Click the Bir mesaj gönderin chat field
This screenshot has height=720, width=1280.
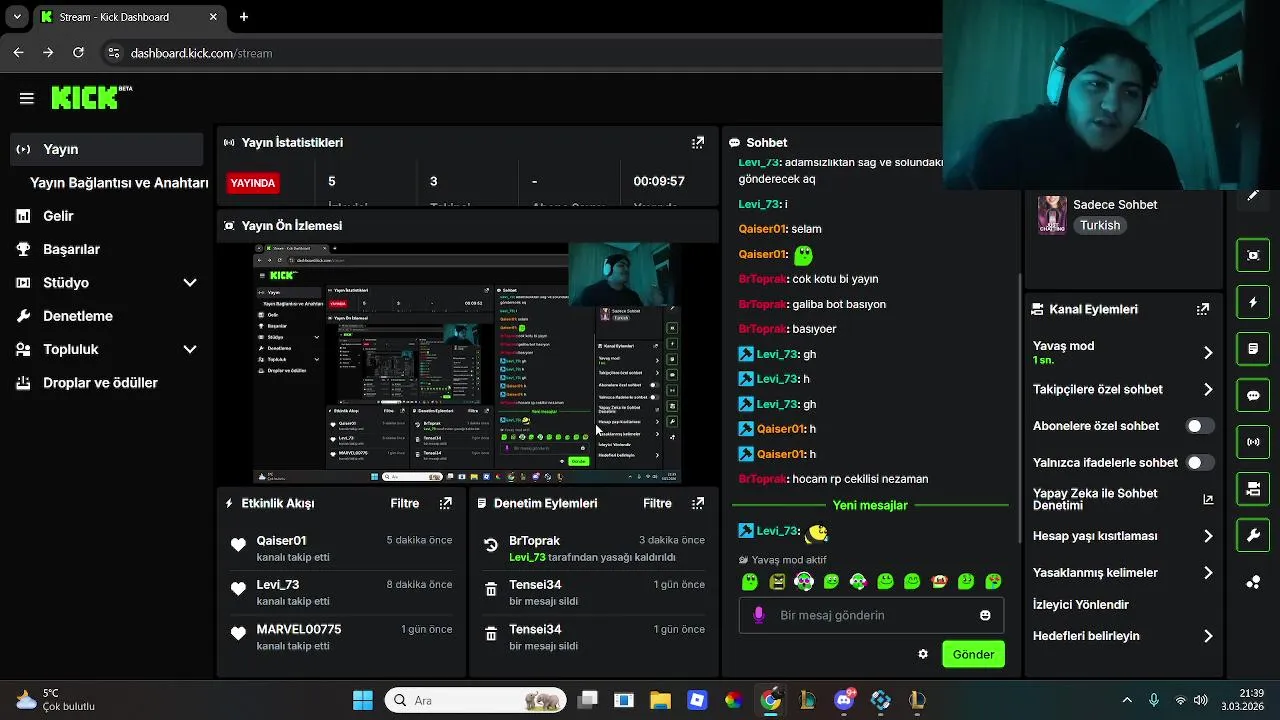[870, 615]
